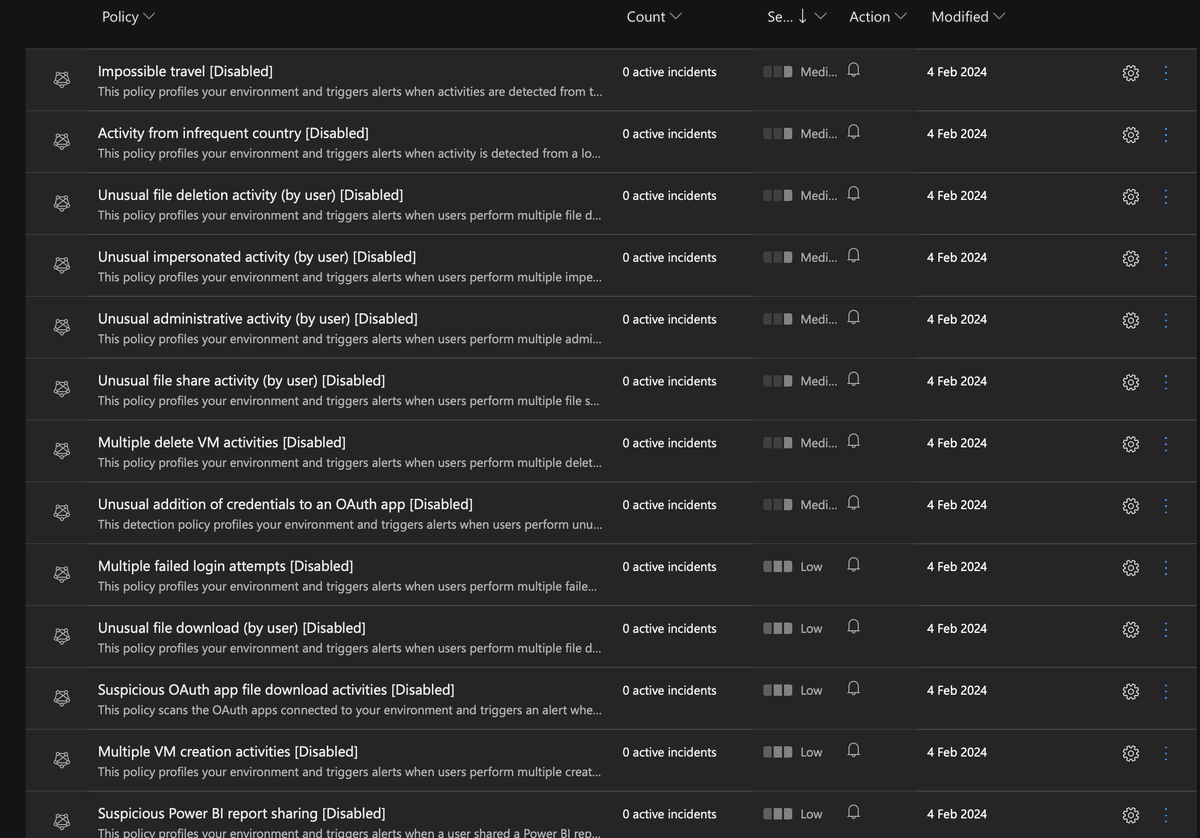
Task: Open the Impossible travel [Disabled] policy
Action: [x=185, y=71]
